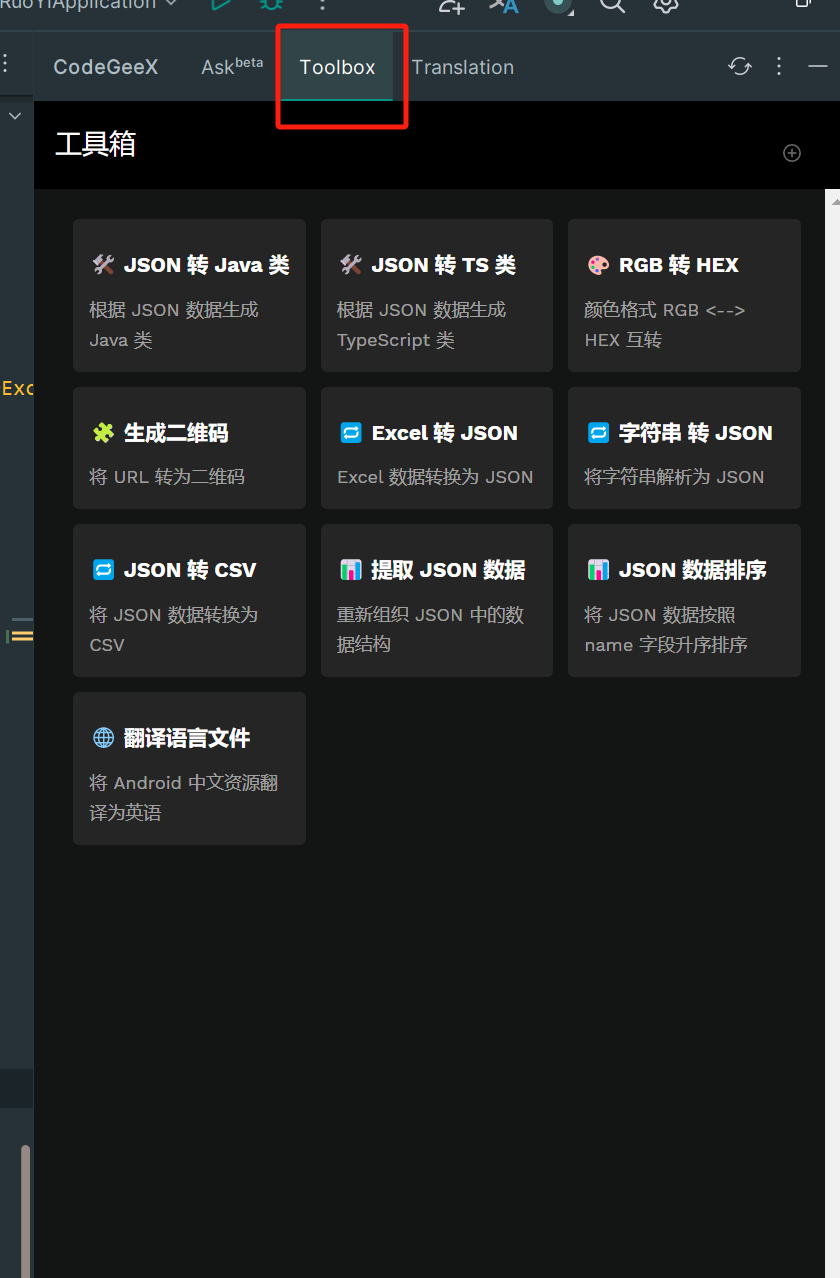The height and width of the screenshot is (1278, 840).
Task: Open the Ask beta tab
Action: pos(232,67)
